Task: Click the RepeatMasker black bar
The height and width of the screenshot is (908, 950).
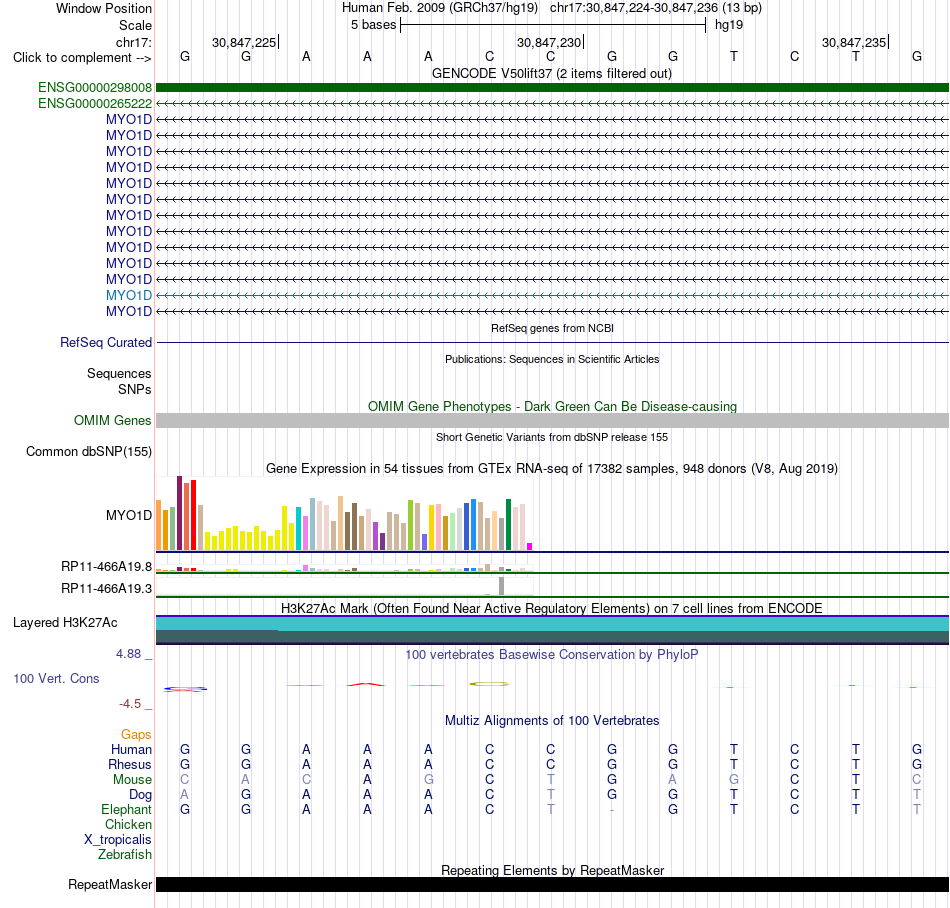Action: [552, 884]
